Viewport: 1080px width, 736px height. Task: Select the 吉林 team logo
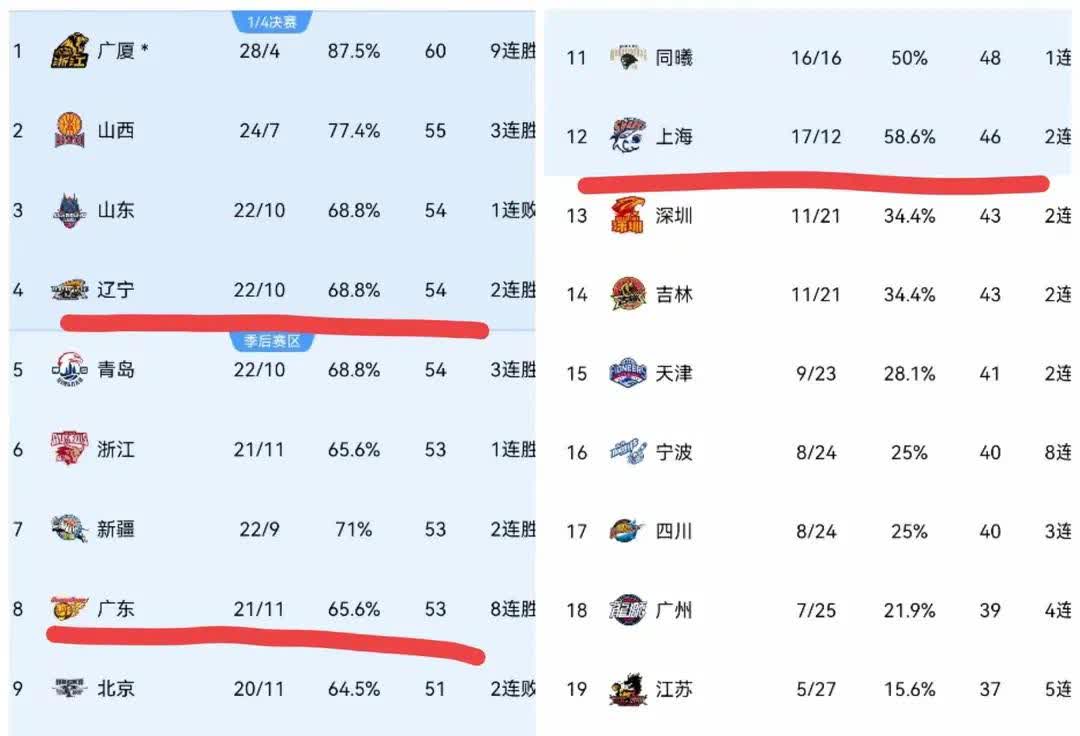628,294
